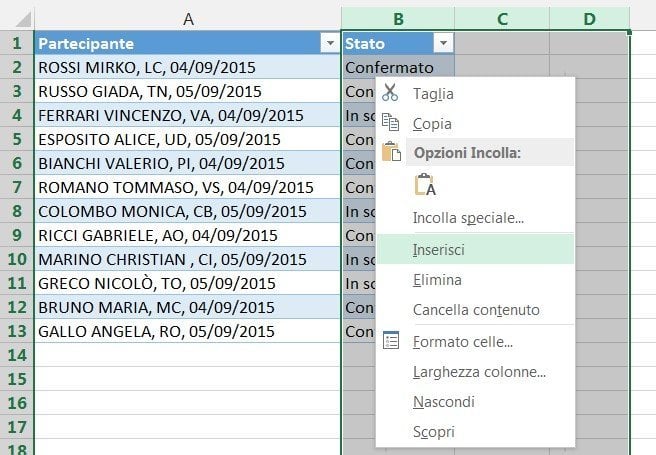Select row 14 header
This screenshot has width=656, height=455.
[x=17, y=355]
